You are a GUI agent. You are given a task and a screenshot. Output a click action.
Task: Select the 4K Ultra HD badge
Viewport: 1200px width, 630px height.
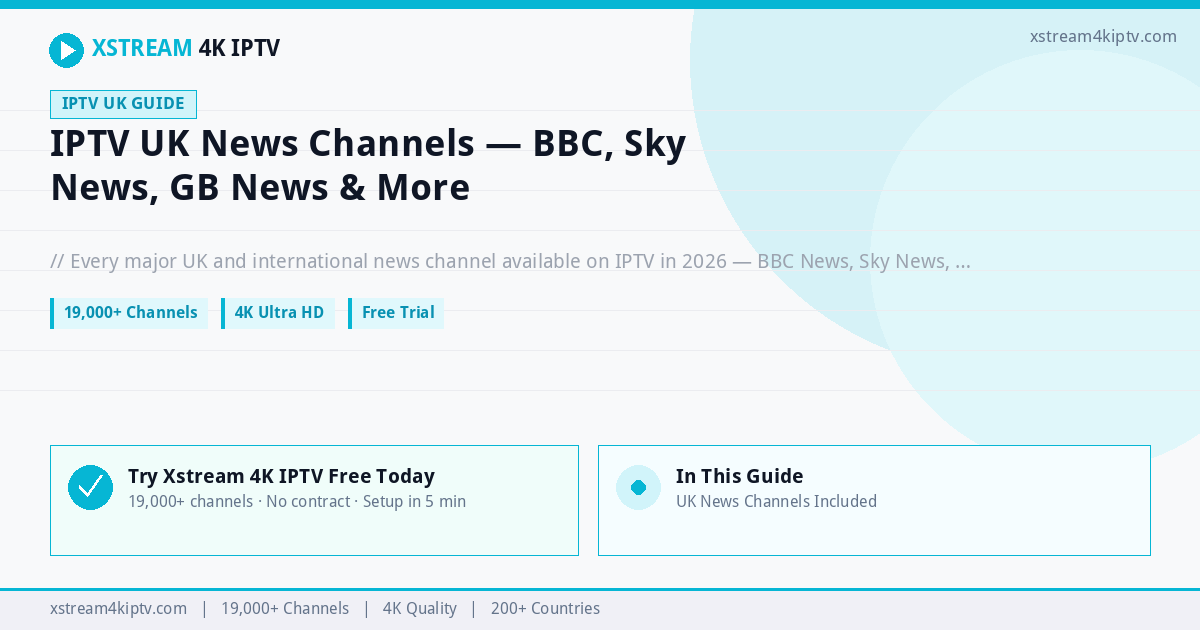click(278, 313)
